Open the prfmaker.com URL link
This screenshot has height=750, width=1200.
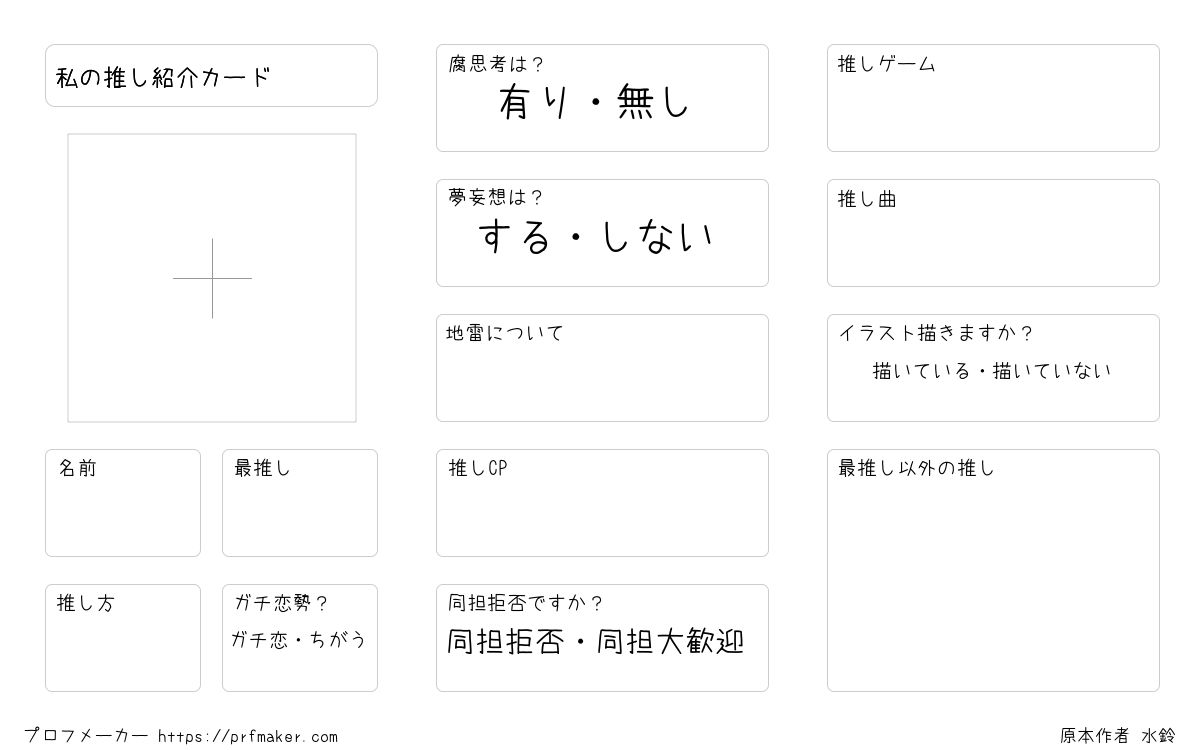pos(248,737)
